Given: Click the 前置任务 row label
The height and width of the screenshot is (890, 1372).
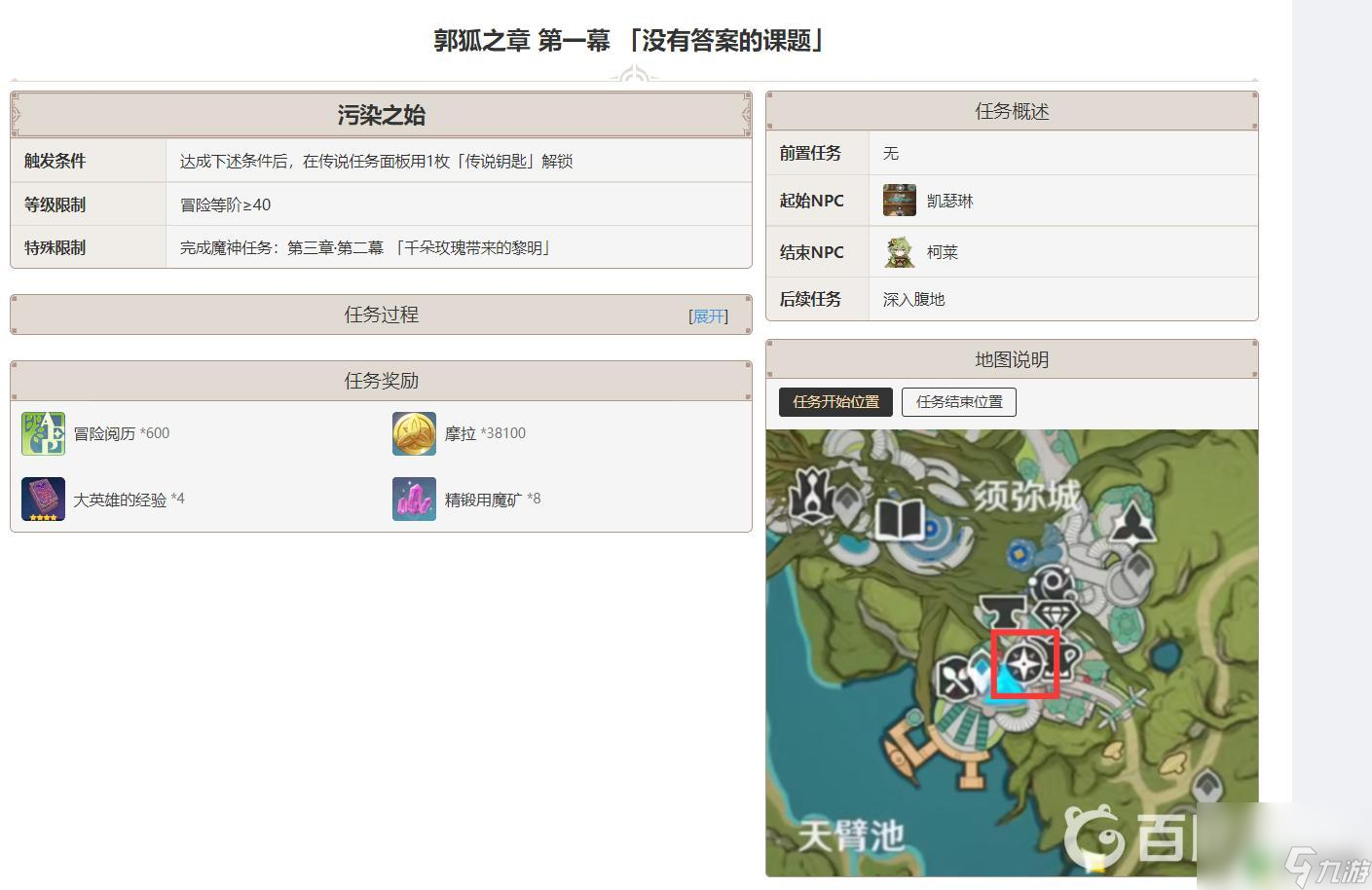Looking at the screenshot, I should pos(810,153).
